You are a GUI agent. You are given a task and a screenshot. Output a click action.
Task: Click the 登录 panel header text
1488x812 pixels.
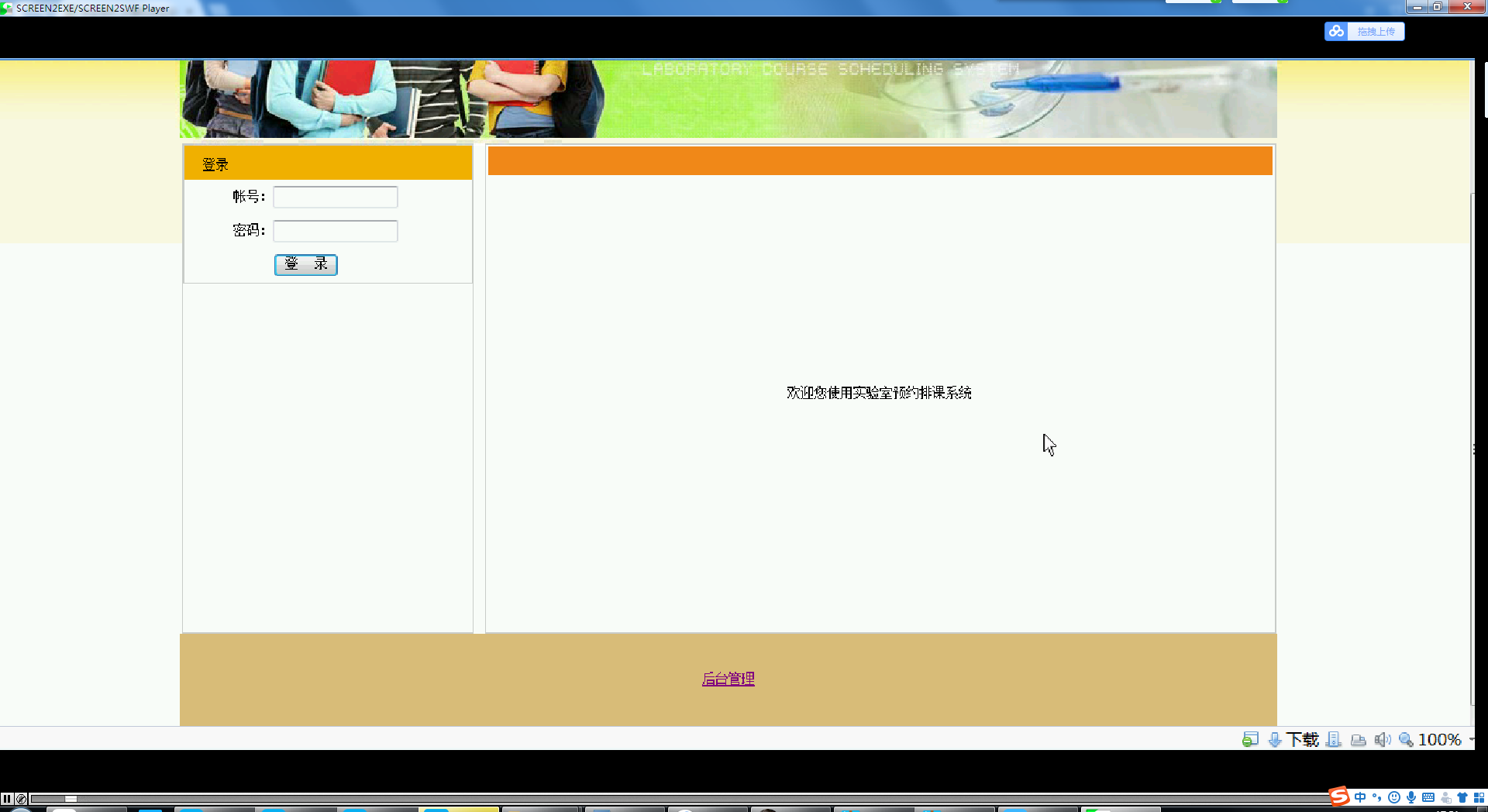coord(215,164)
